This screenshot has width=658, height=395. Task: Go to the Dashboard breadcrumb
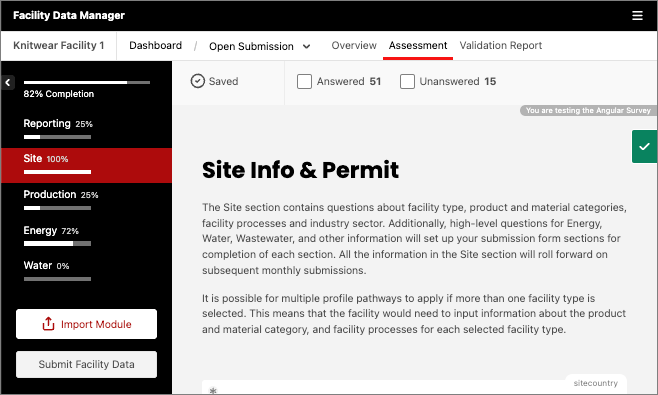(155, 45)
